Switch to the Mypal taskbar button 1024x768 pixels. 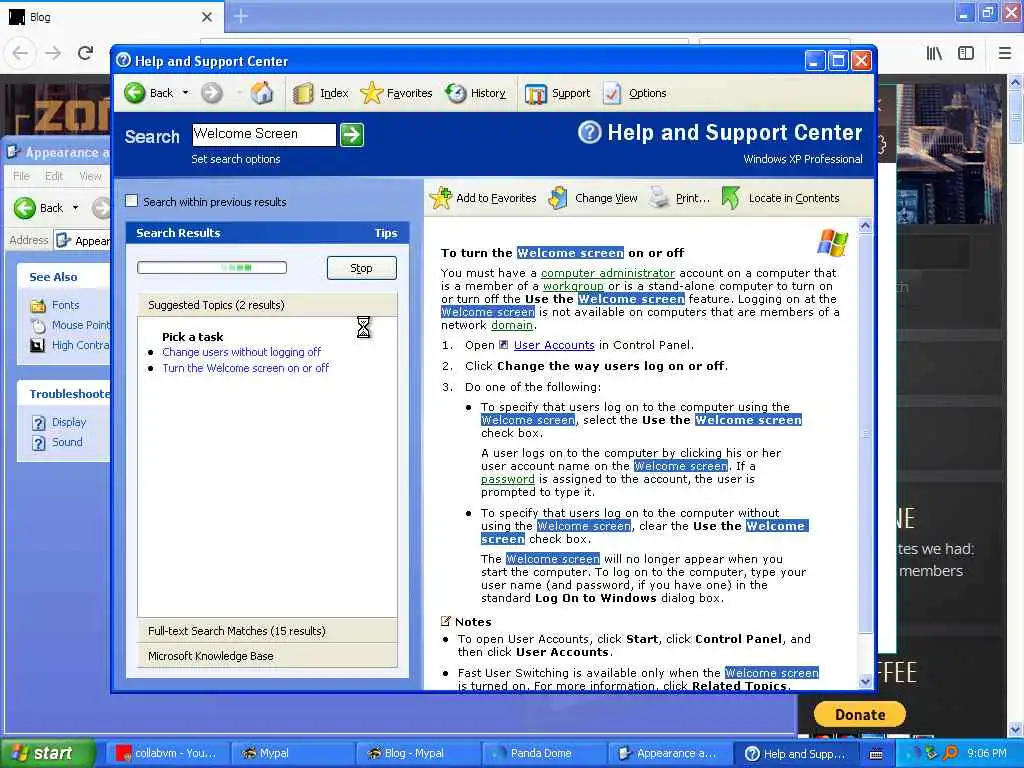tap(293, 753)
